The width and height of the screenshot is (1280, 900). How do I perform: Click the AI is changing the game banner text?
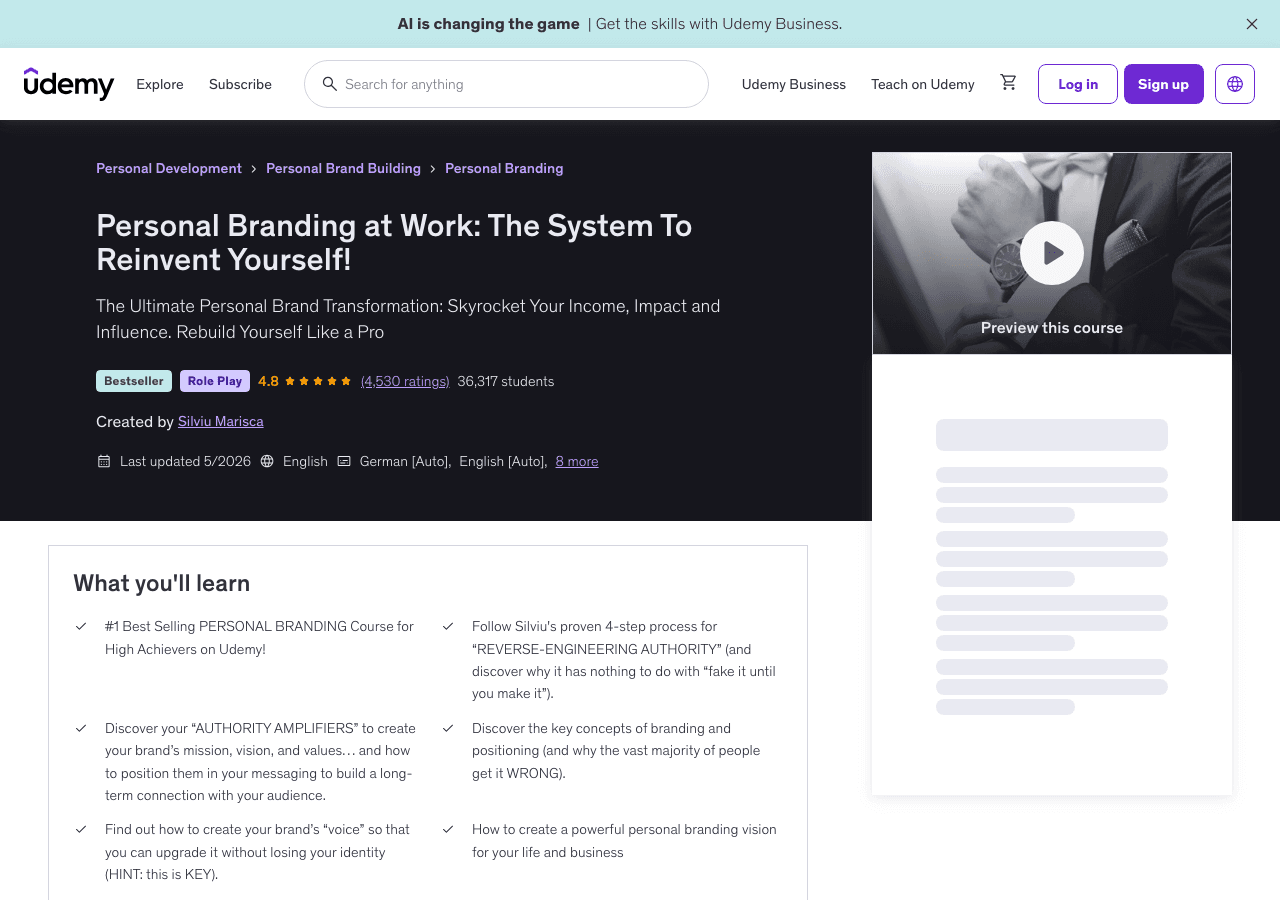click(x=489, y=24)
